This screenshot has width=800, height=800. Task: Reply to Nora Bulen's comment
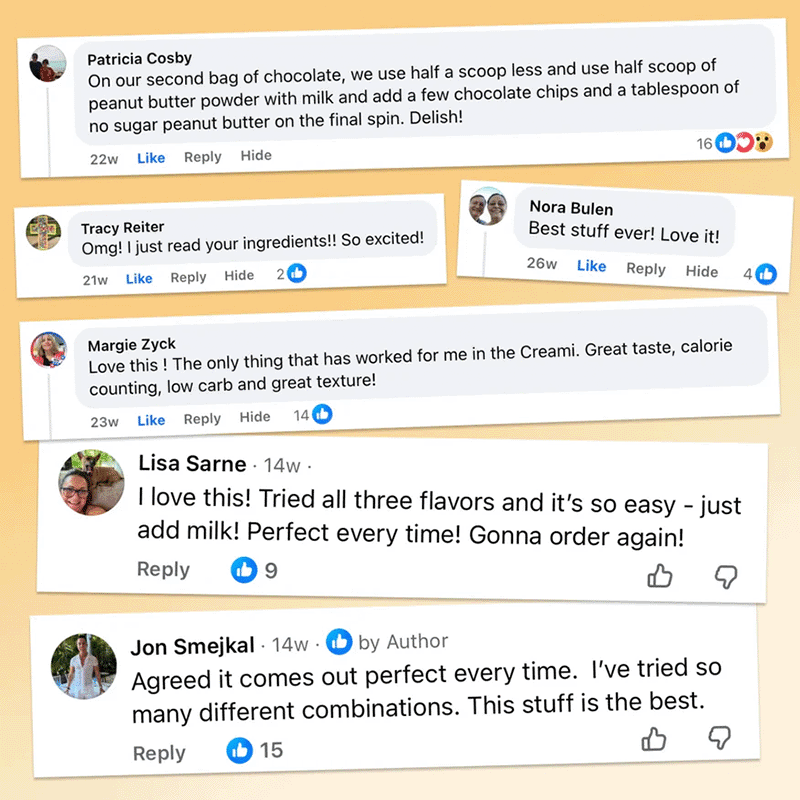[x=646, y=269]
